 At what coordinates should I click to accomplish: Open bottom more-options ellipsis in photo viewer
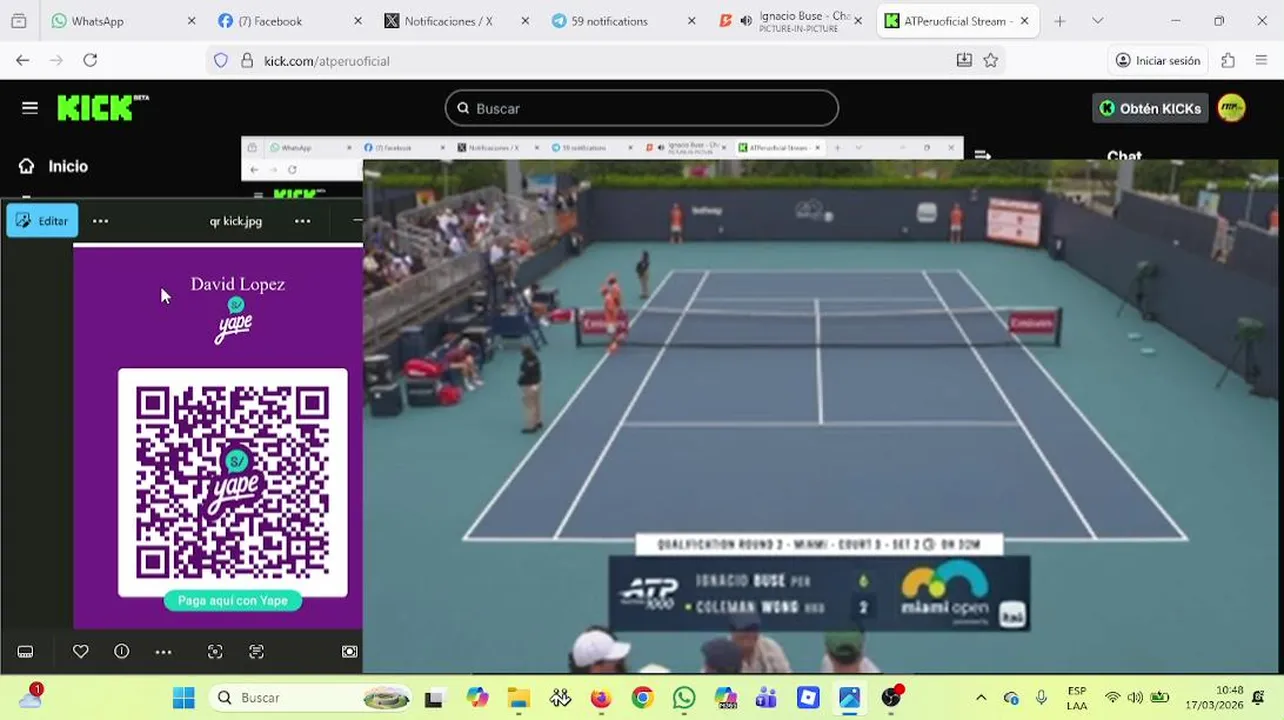click(x=163, y=651)
